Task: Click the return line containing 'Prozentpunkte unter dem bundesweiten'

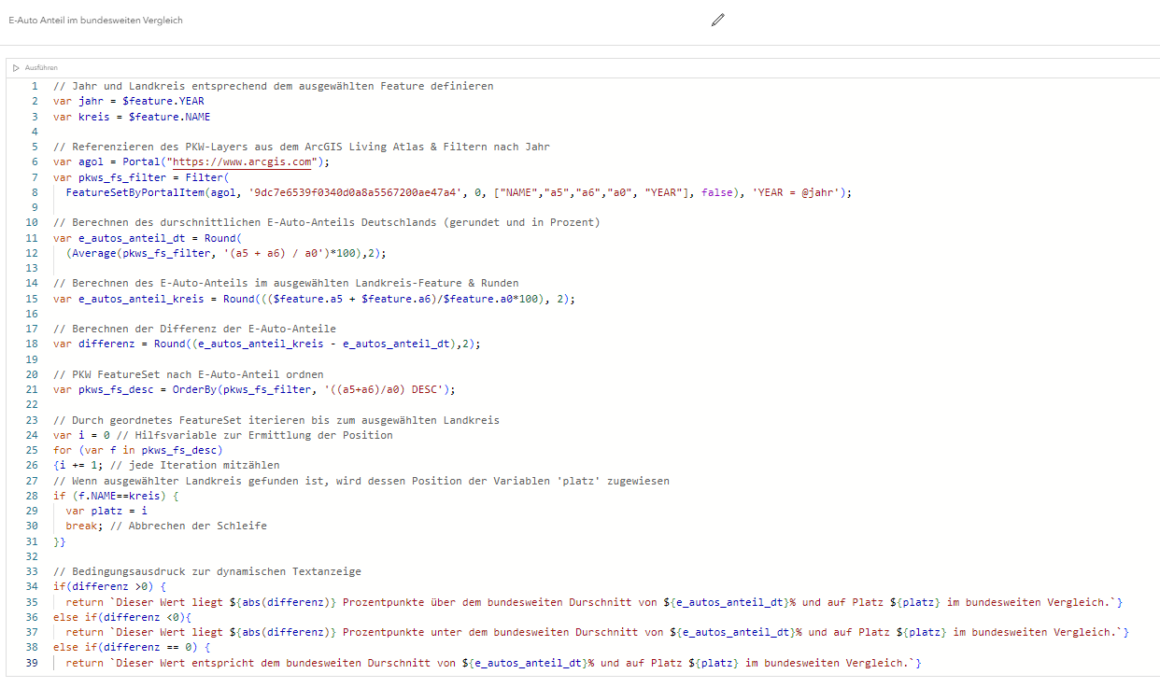Action: pyautogui.click(x=597, y=633)
